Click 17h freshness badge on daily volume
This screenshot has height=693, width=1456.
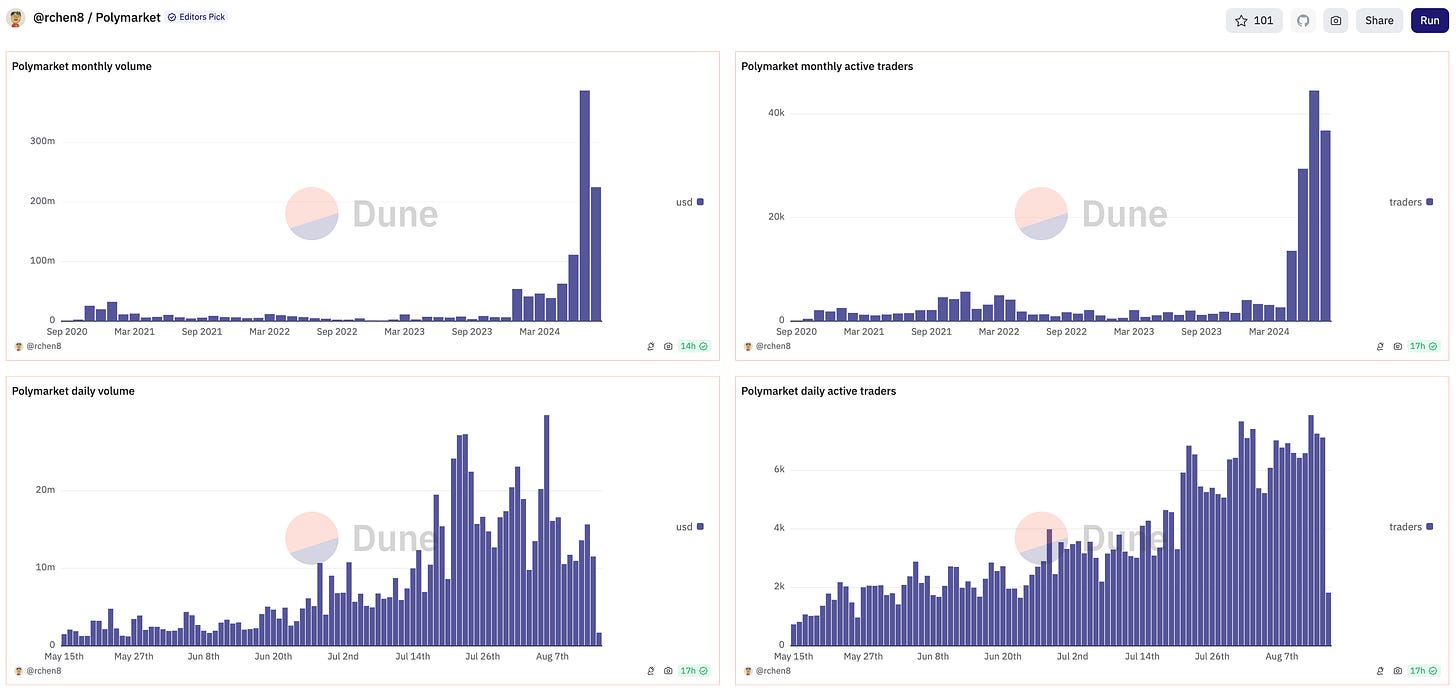pyautogui.click(x=694, y=671)
